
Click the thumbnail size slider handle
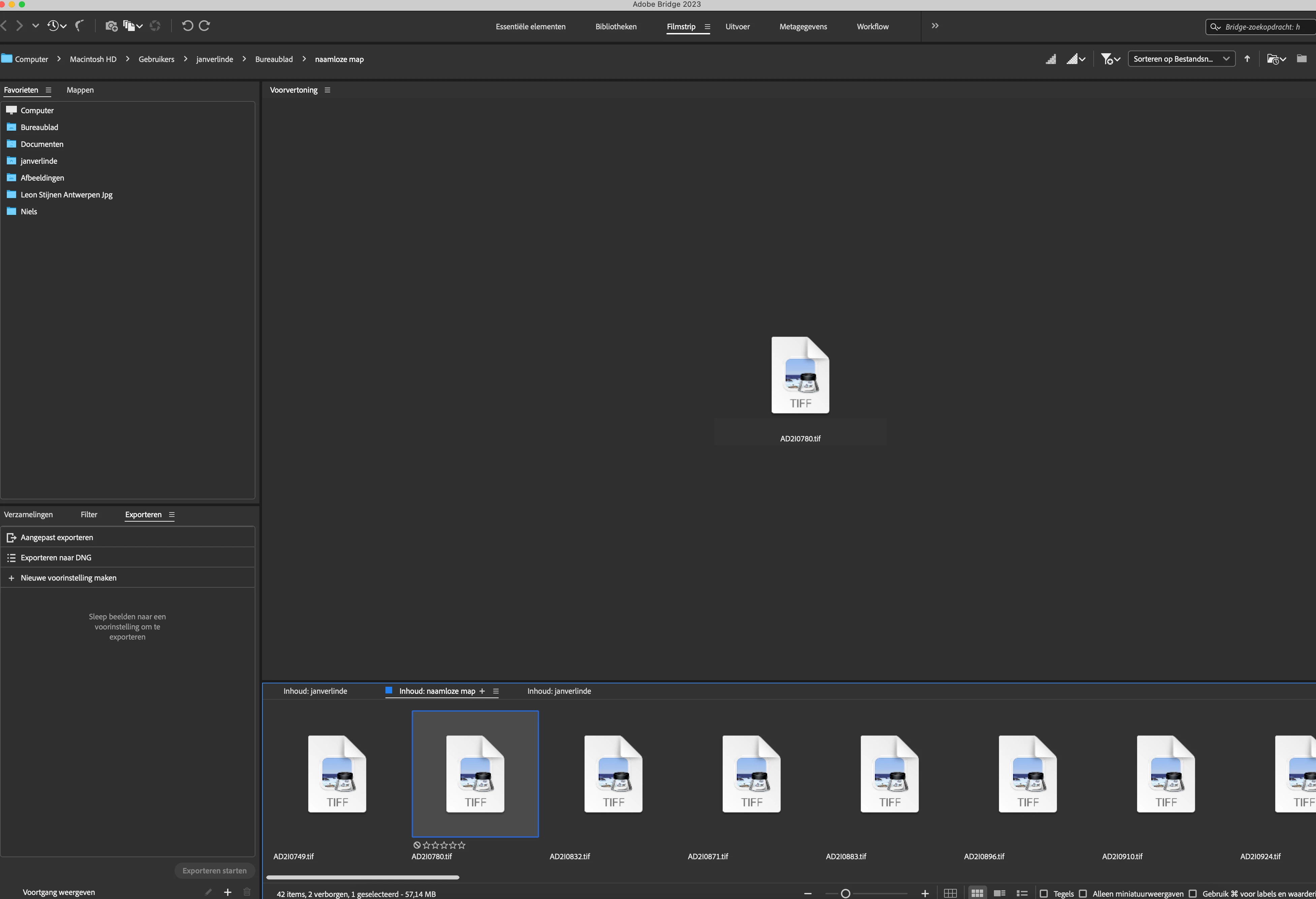click(x=845, y=893)
